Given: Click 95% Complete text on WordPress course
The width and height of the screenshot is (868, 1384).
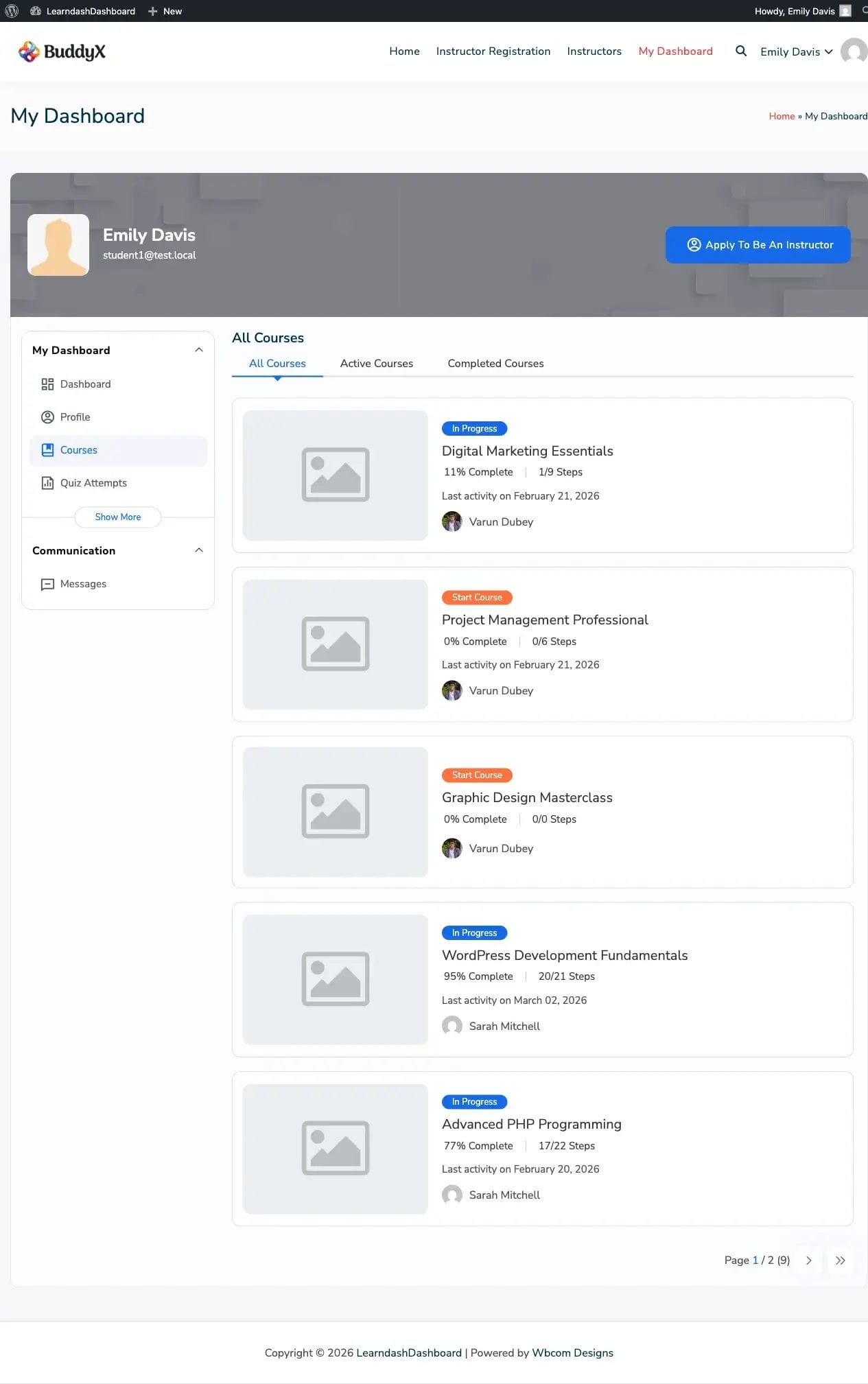Looking at the screenshot, I should click(x=478, y=976).
